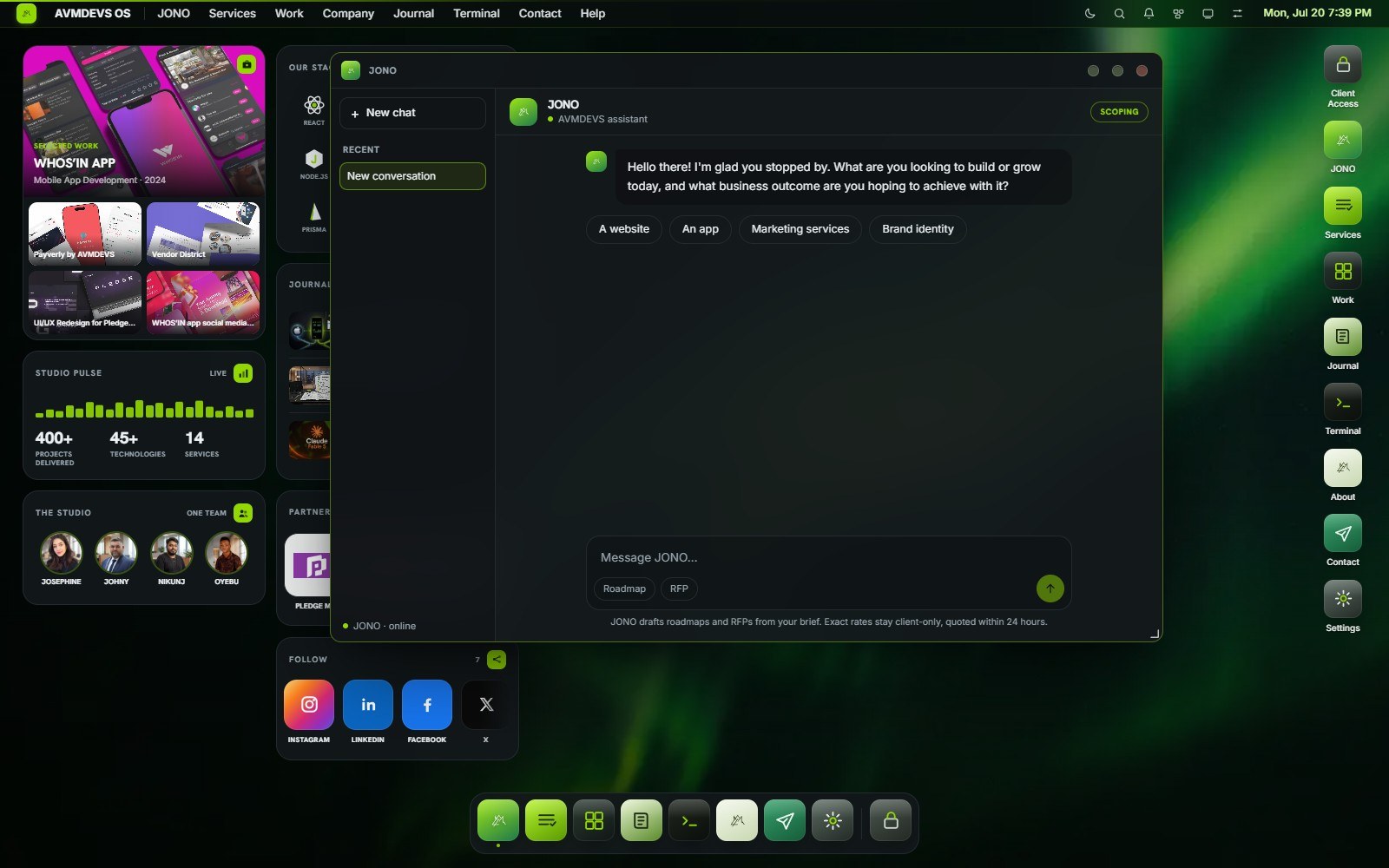Click the RFP chip below the message box

[679, 589]
